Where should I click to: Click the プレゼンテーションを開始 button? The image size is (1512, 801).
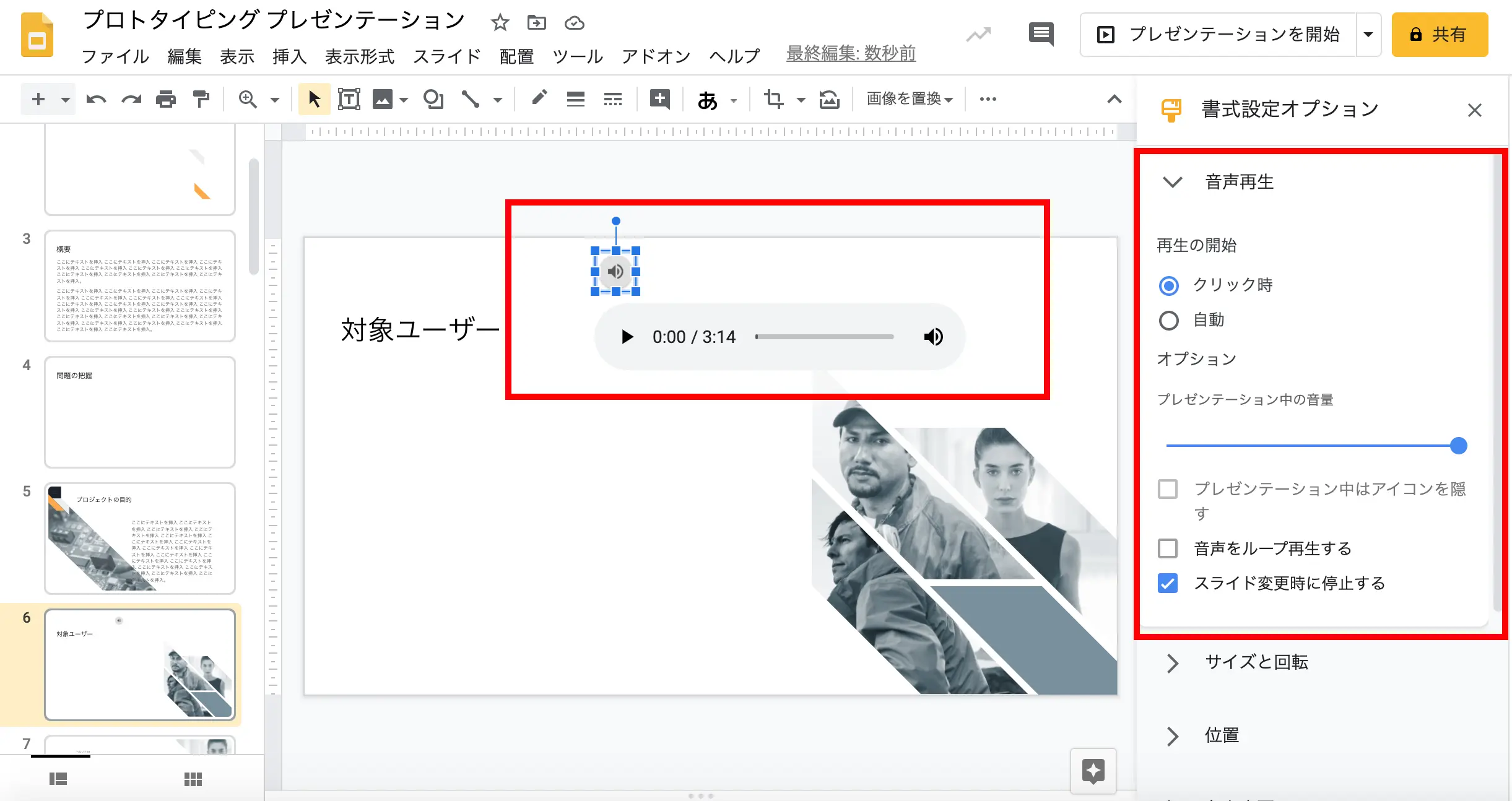(x=1218, y=35)
